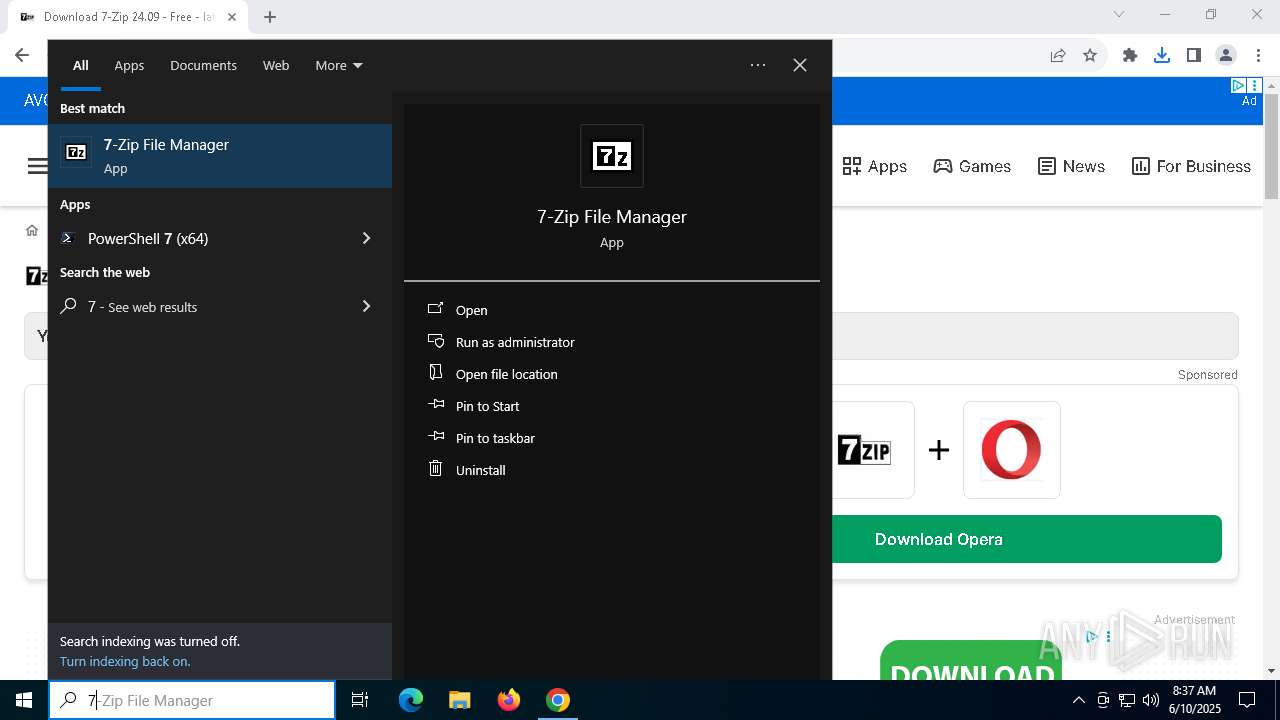Open the website hamburger menu

37,166
